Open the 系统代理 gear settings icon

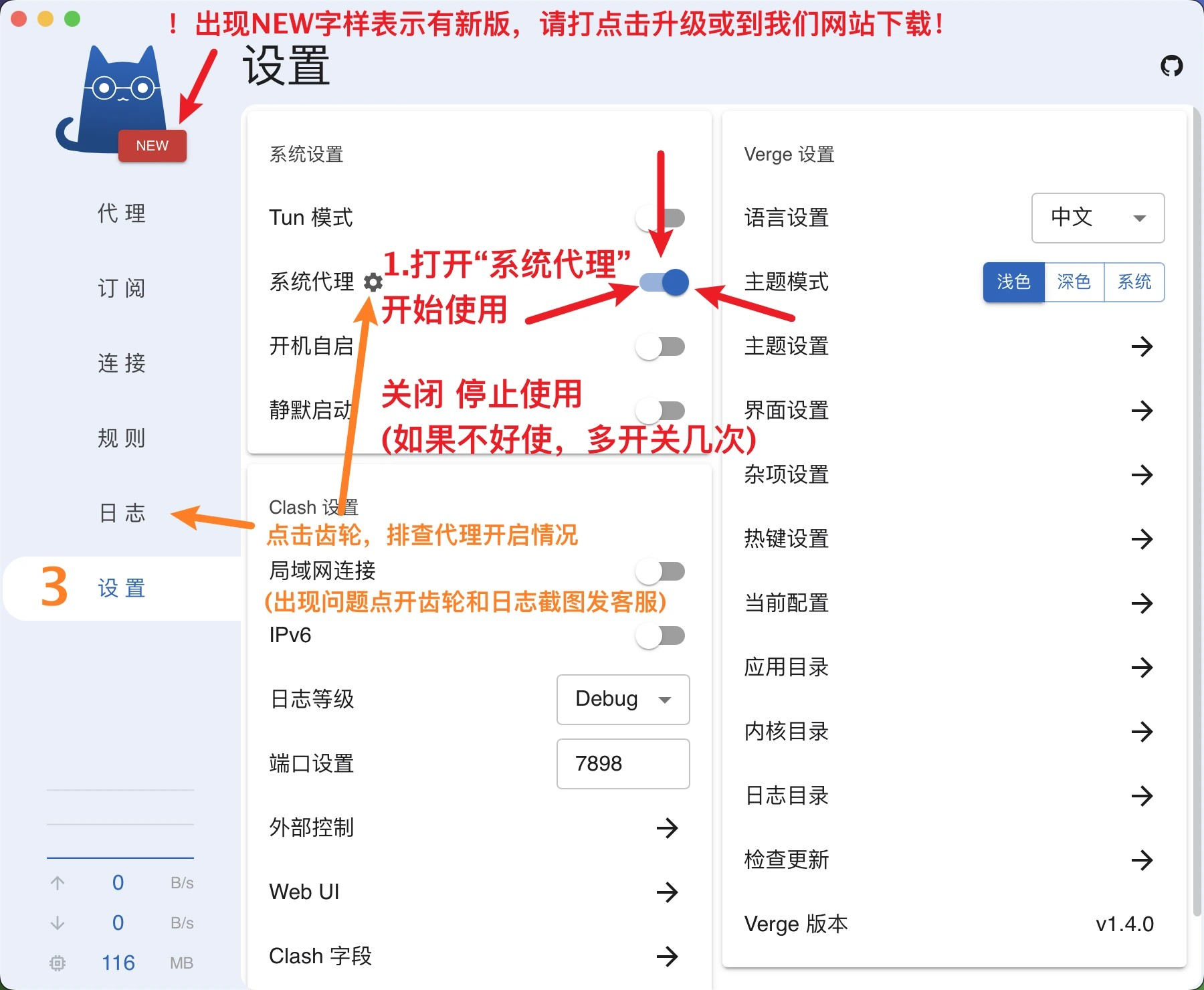(373, 282)
